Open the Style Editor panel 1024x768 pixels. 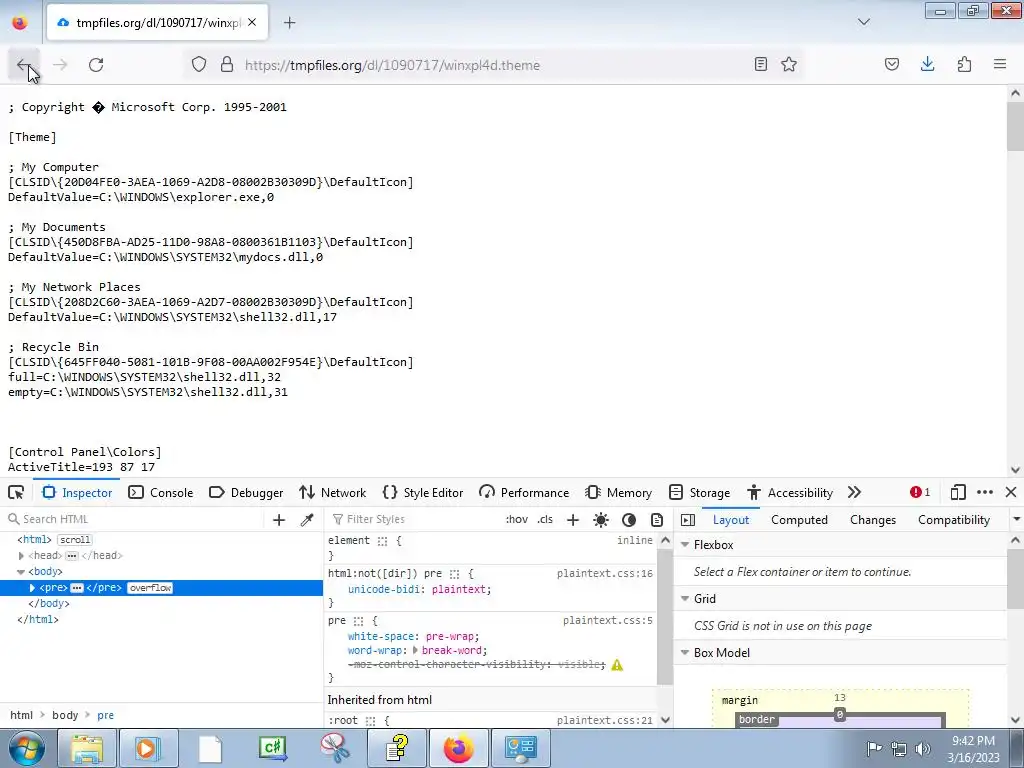(x=423, y=493)
